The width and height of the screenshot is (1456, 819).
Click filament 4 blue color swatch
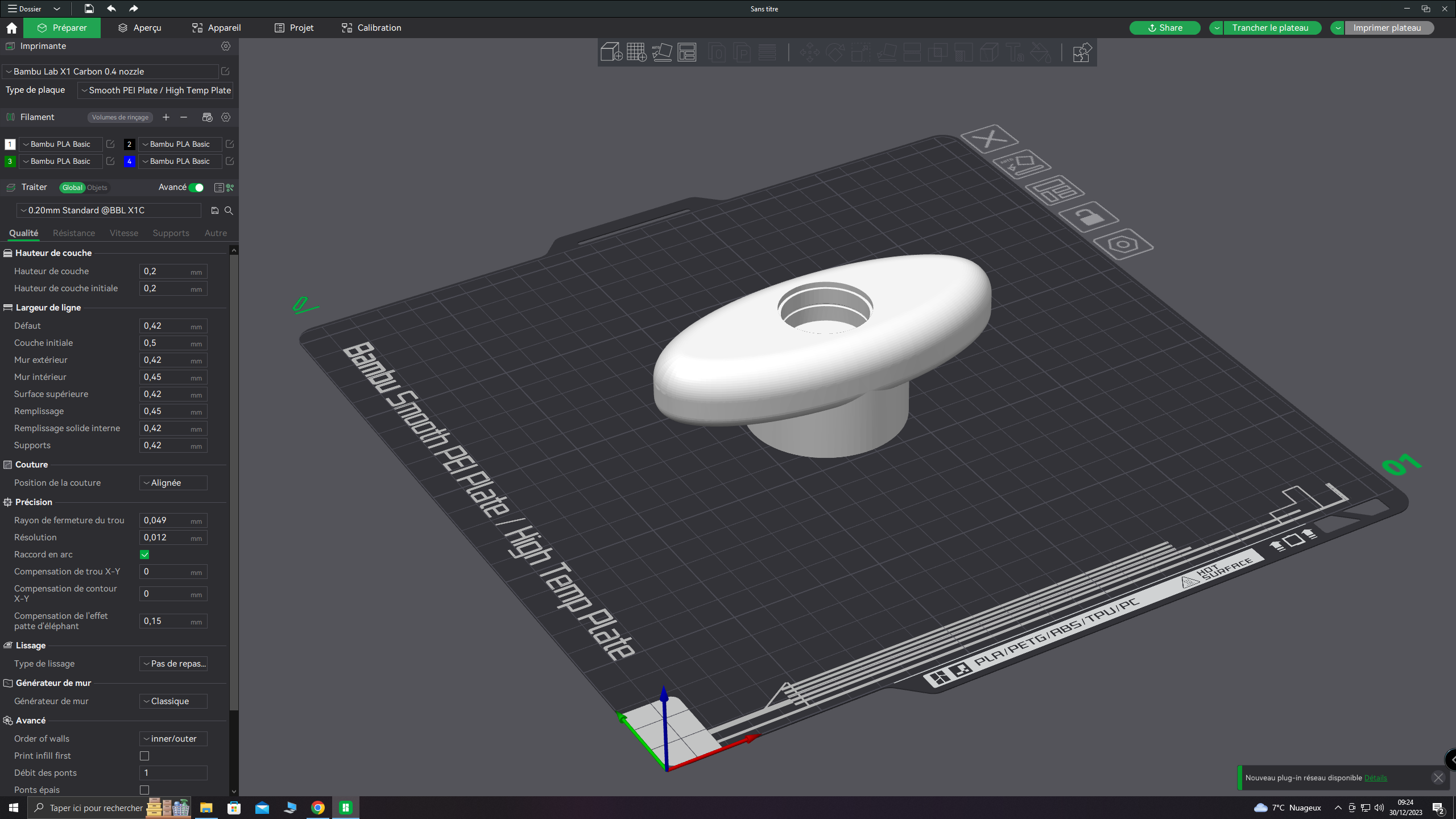tap(129, 162)
